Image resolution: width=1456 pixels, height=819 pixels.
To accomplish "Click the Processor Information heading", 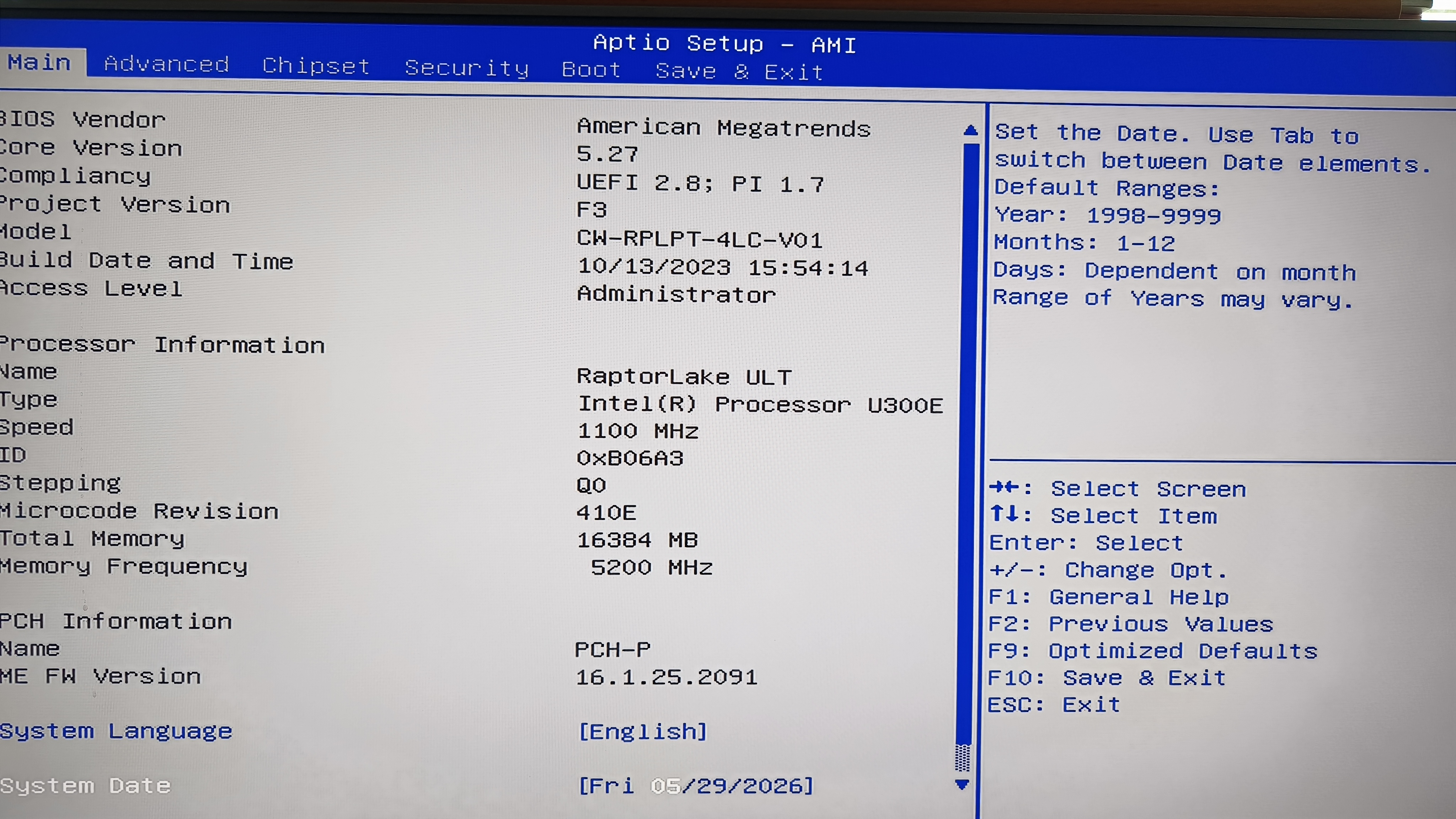I will pyautogui.click(x=162, y=345).
